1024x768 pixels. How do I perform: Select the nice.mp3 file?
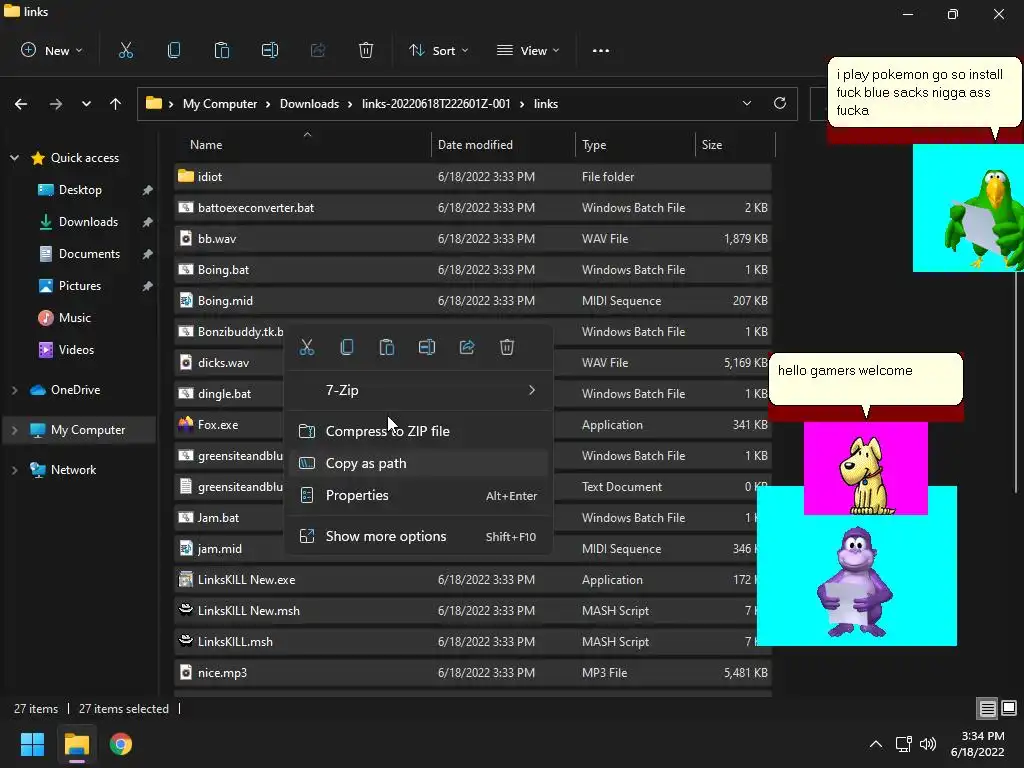473,673
